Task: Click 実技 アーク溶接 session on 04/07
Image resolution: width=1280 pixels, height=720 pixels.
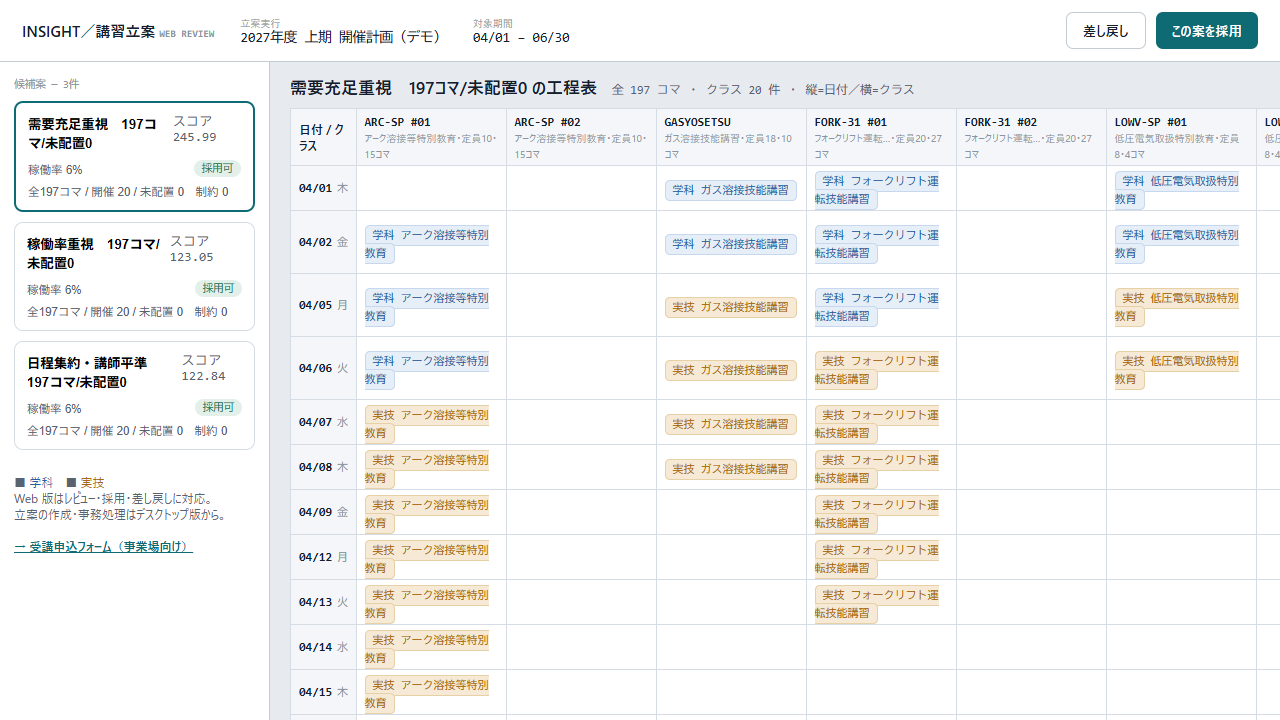Action: pyautogui.click(x=427, y=424)
